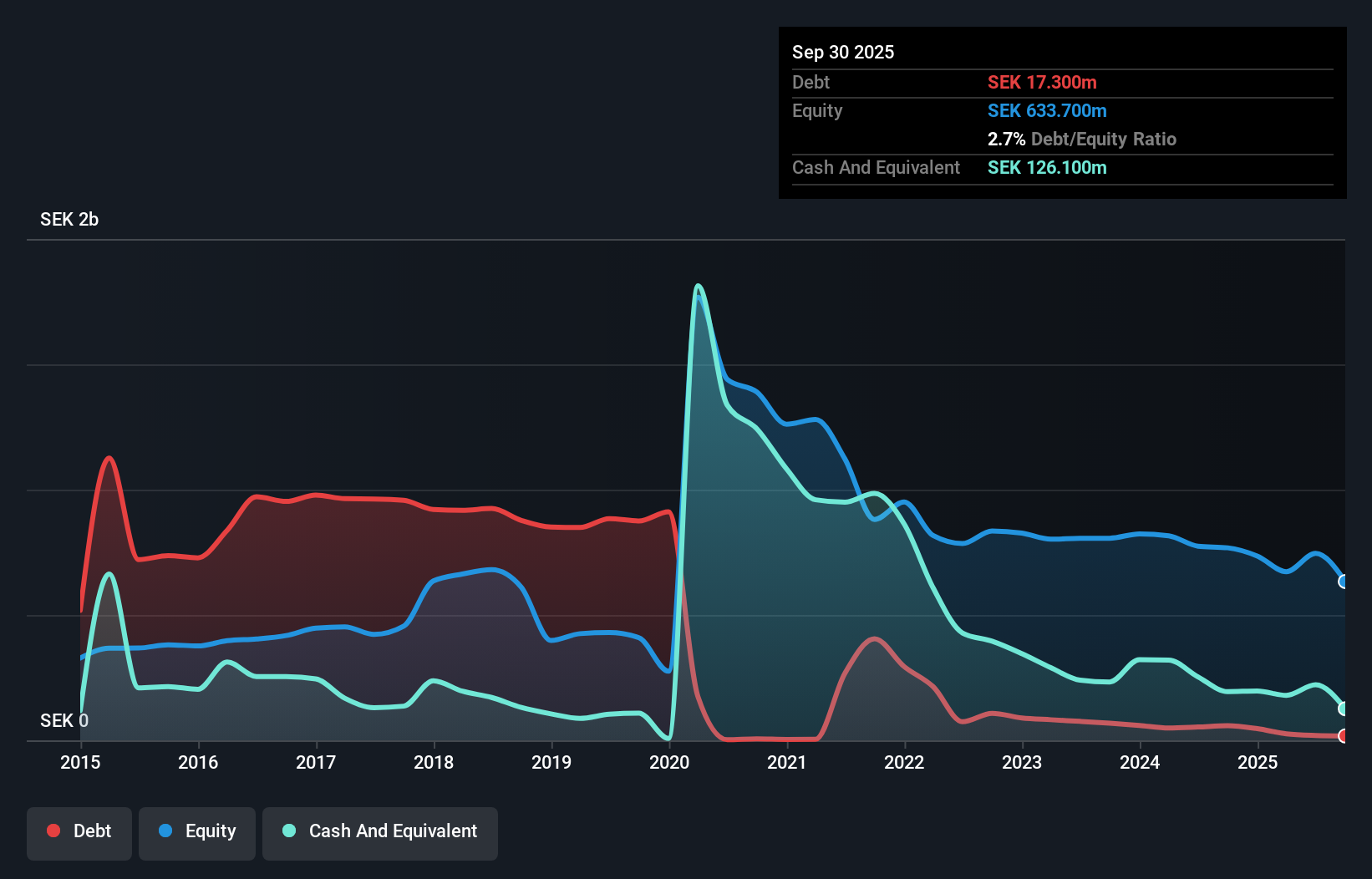
Task: Click the SEK 17.300m debt value
Action: [x=1042, y=82]
